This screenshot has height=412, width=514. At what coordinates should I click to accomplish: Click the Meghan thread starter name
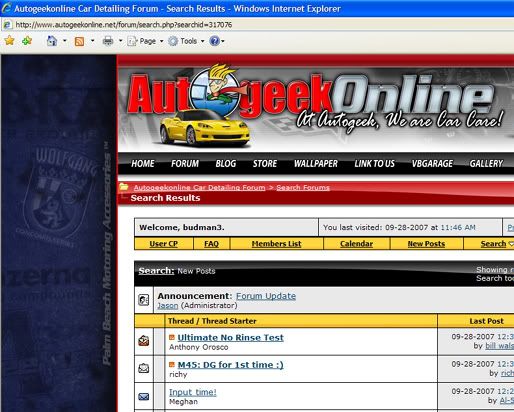click(x=183, y=402)
